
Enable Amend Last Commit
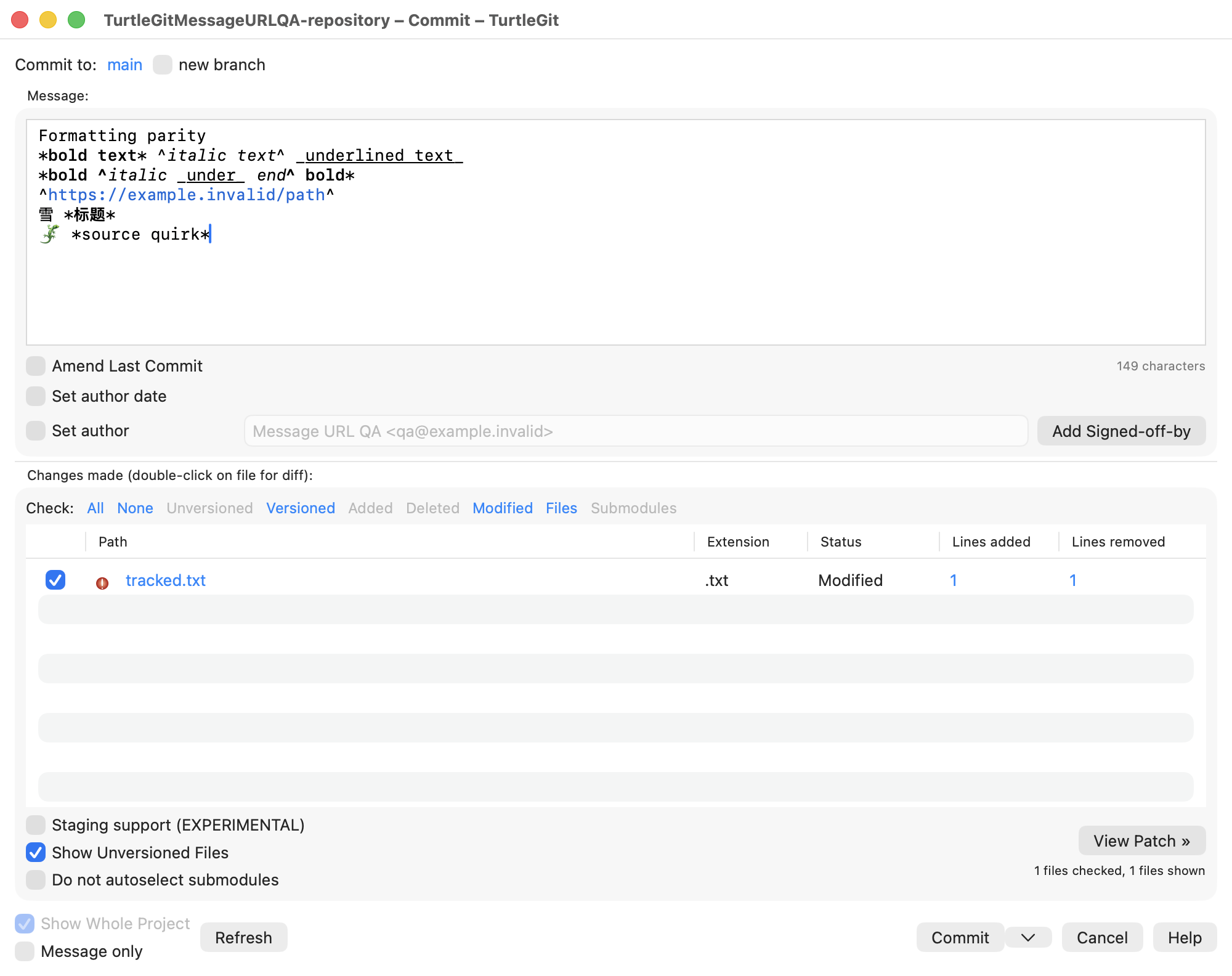click(36, 366)
